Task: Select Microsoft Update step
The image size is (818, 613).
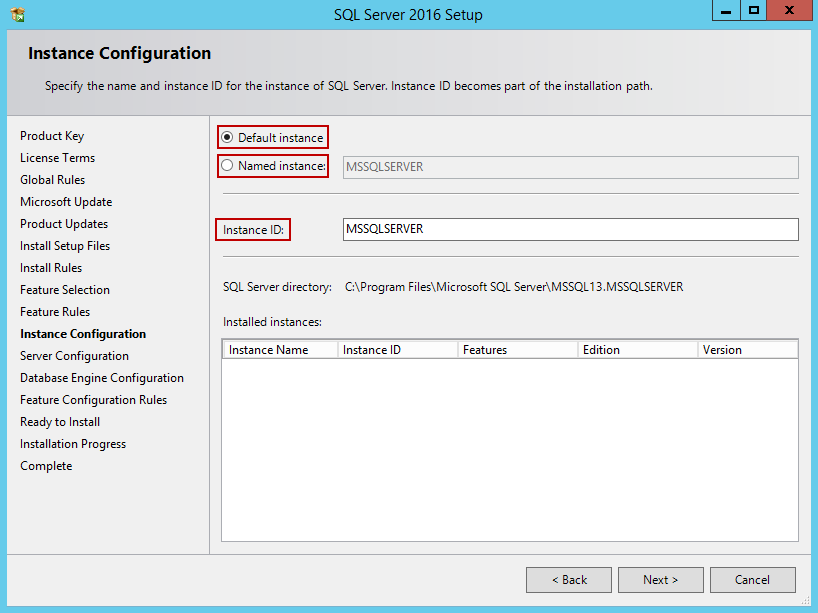Action: (x=66, y=201)
